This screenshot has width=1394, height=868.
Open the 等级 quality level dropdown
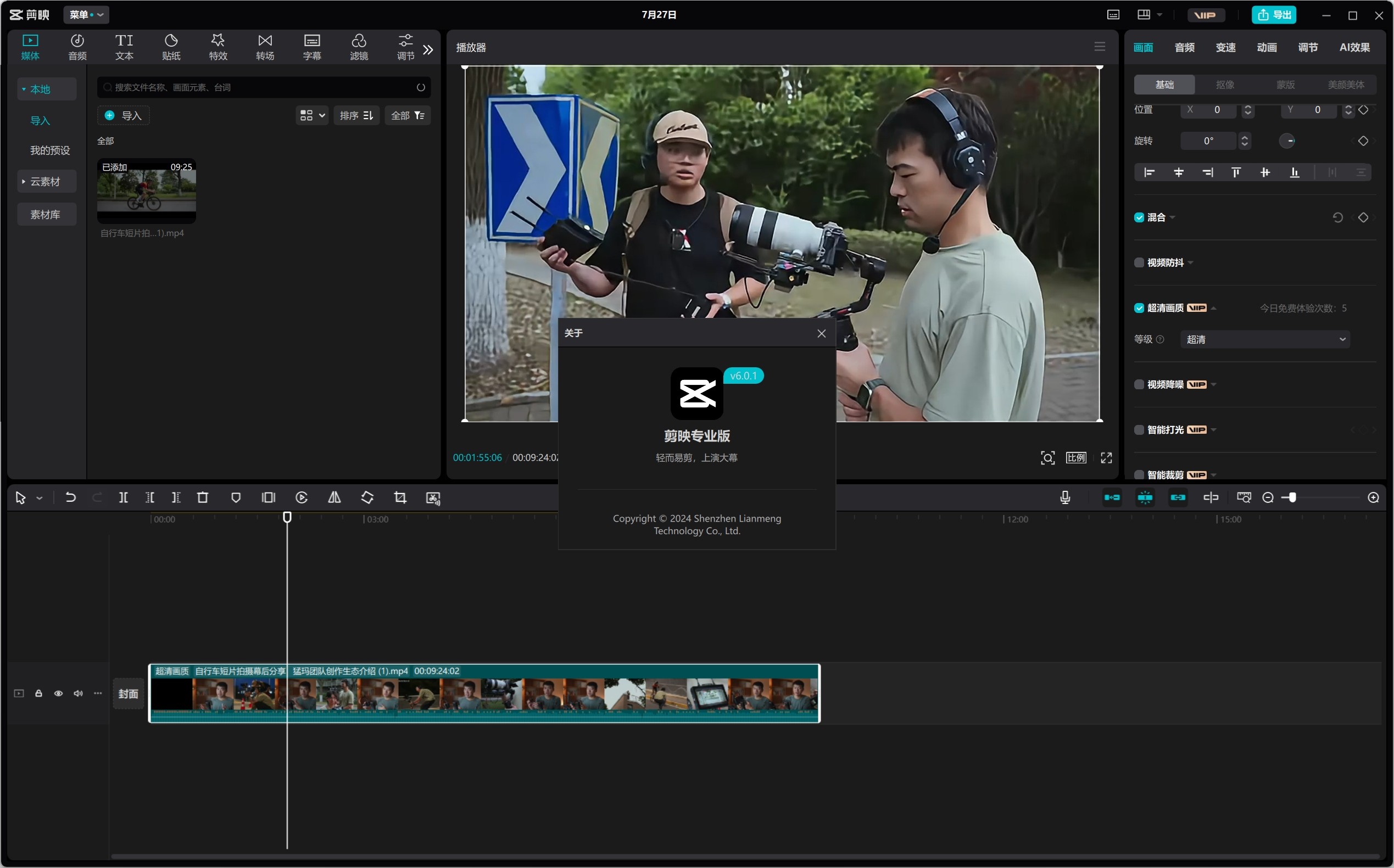(x=1265, y=339)
